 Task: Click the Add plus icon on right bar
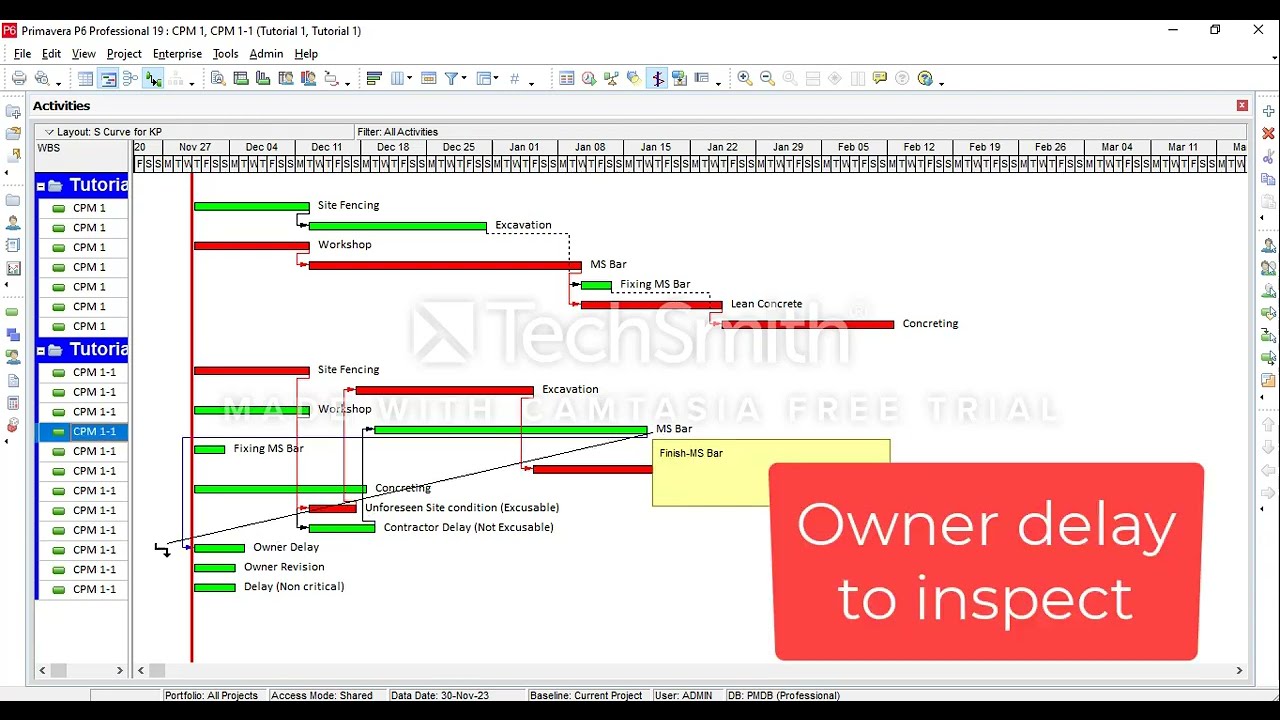click(1268, 111)
